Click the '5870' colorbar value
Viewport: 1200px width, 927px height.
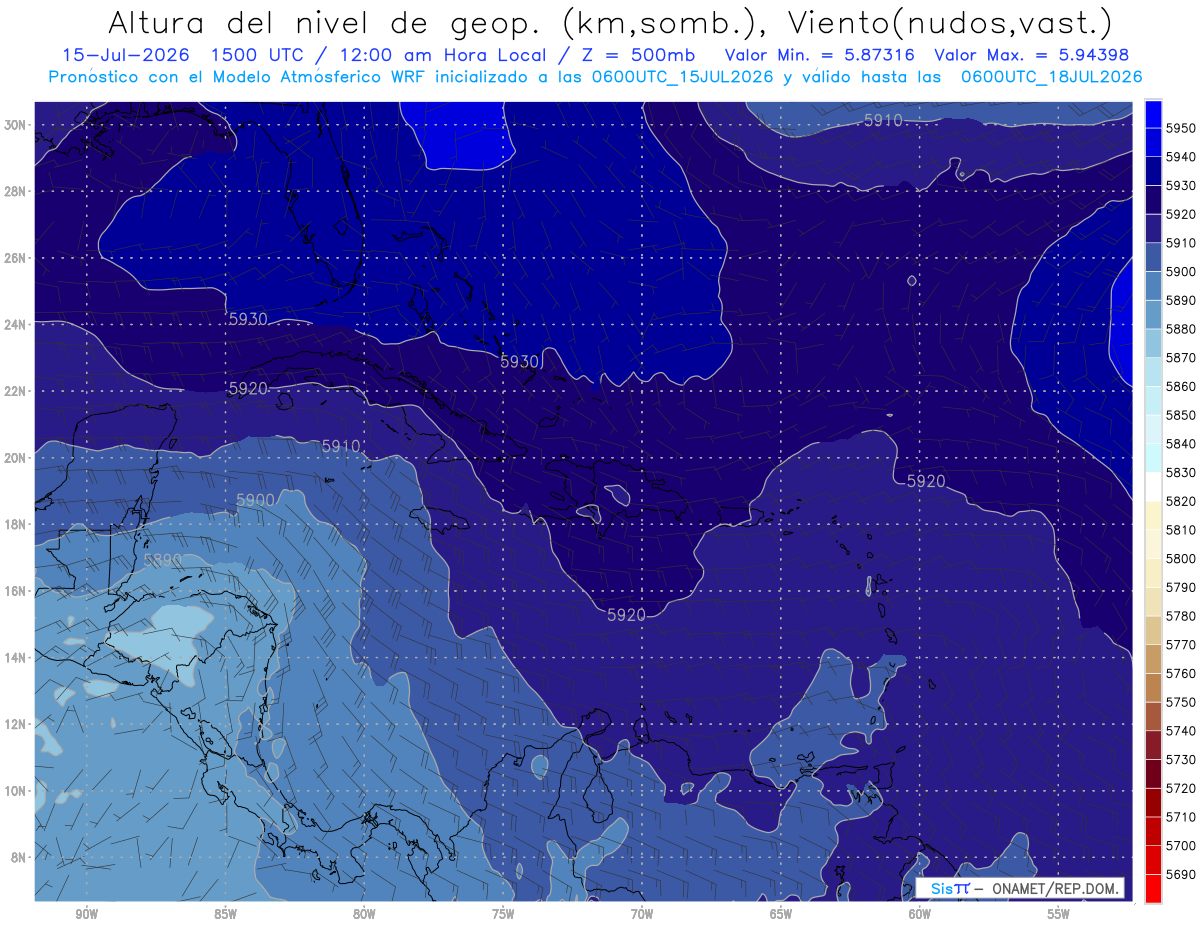pos(1180,357)
